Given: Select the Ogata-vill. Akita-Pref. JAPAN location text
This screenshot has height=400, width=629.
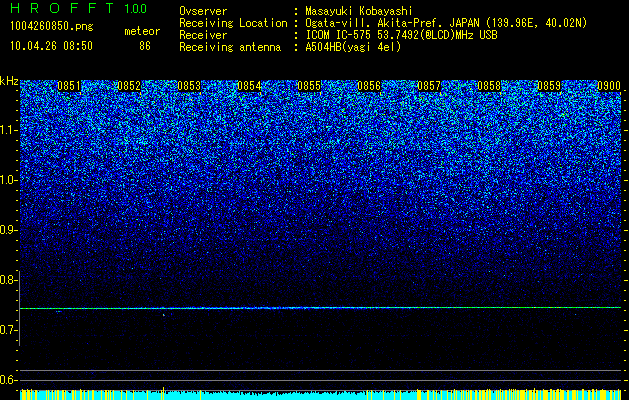Looking at the screenshot, I should (446, 23).
